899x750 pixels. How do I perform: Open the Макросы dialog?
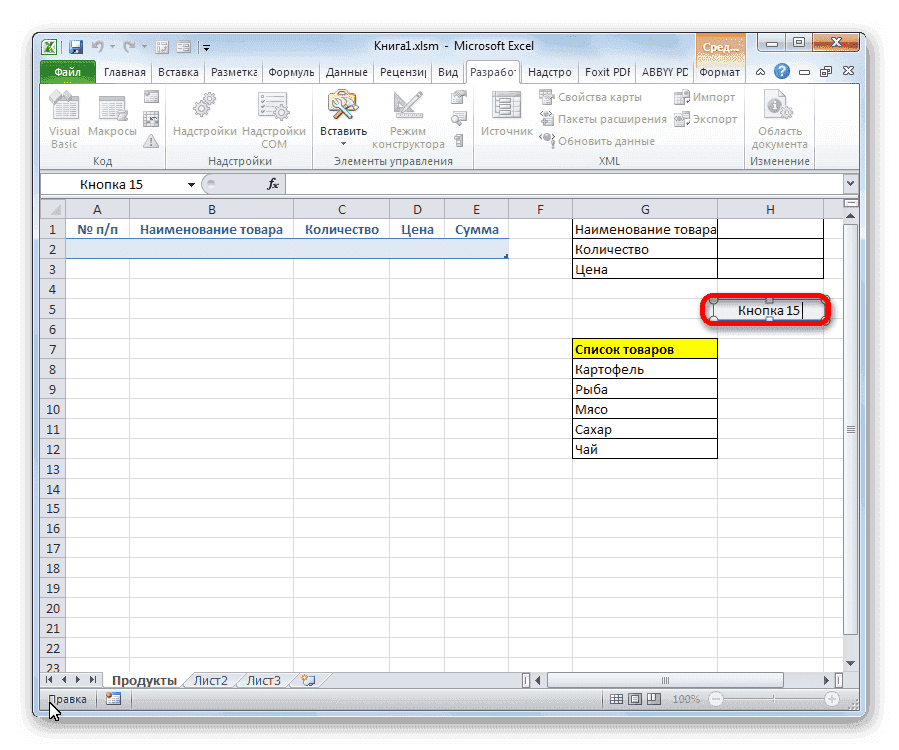(111, 117)
